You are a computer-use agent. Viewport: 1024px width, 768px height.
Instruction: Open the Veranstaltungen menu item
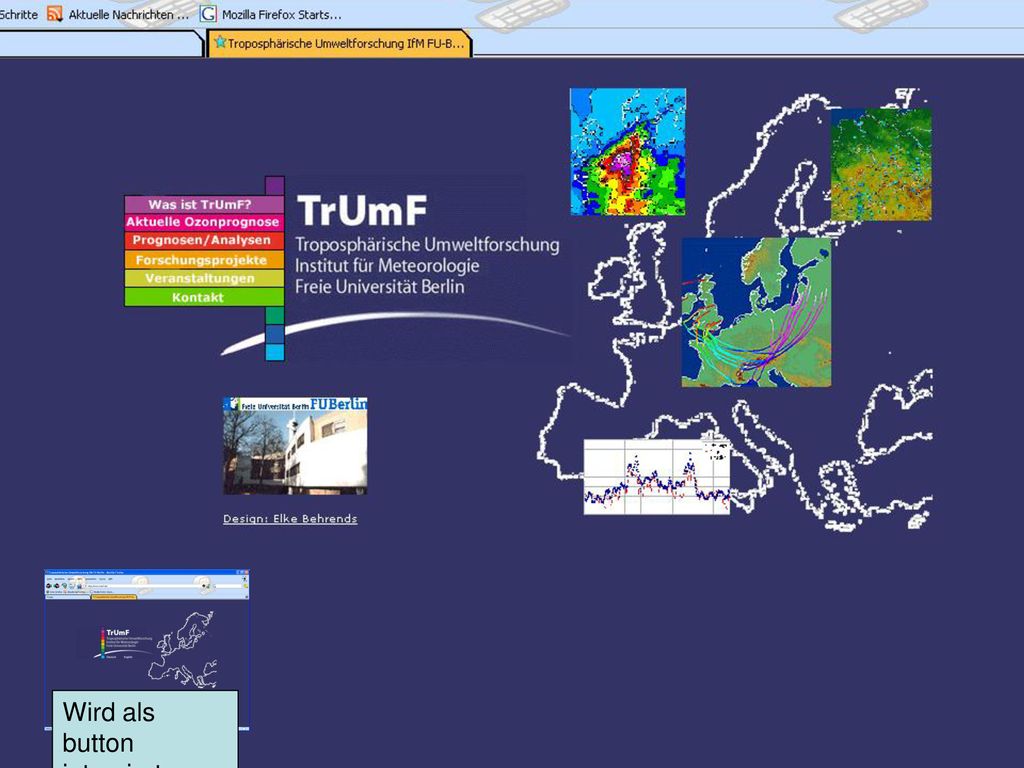(204, 278)
